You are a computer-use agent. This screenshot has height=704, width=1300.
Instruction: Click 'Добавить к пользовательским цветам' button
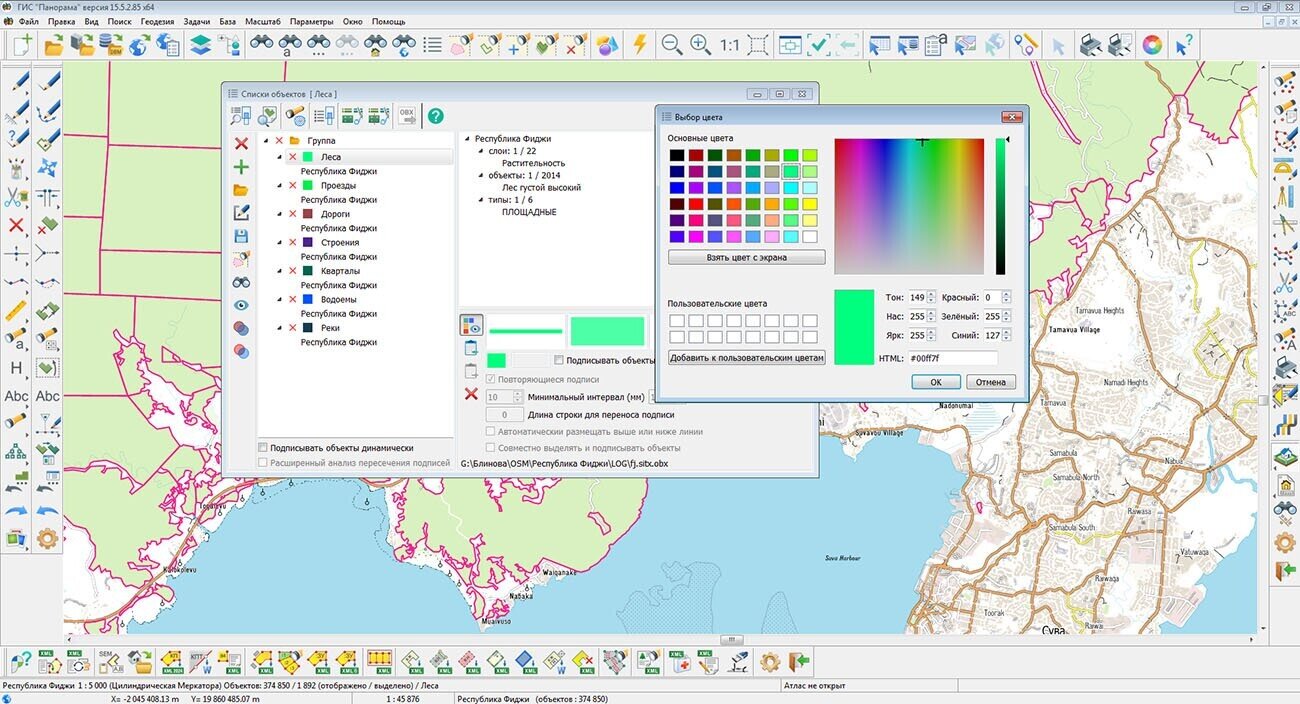[x=746, y=358]
